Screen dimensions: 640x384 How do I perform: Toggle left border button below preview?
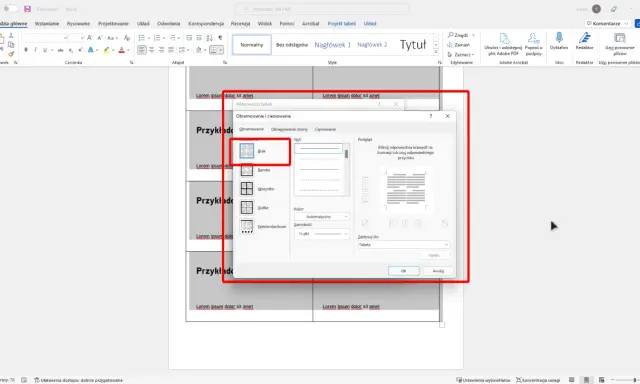pos(393,223)
